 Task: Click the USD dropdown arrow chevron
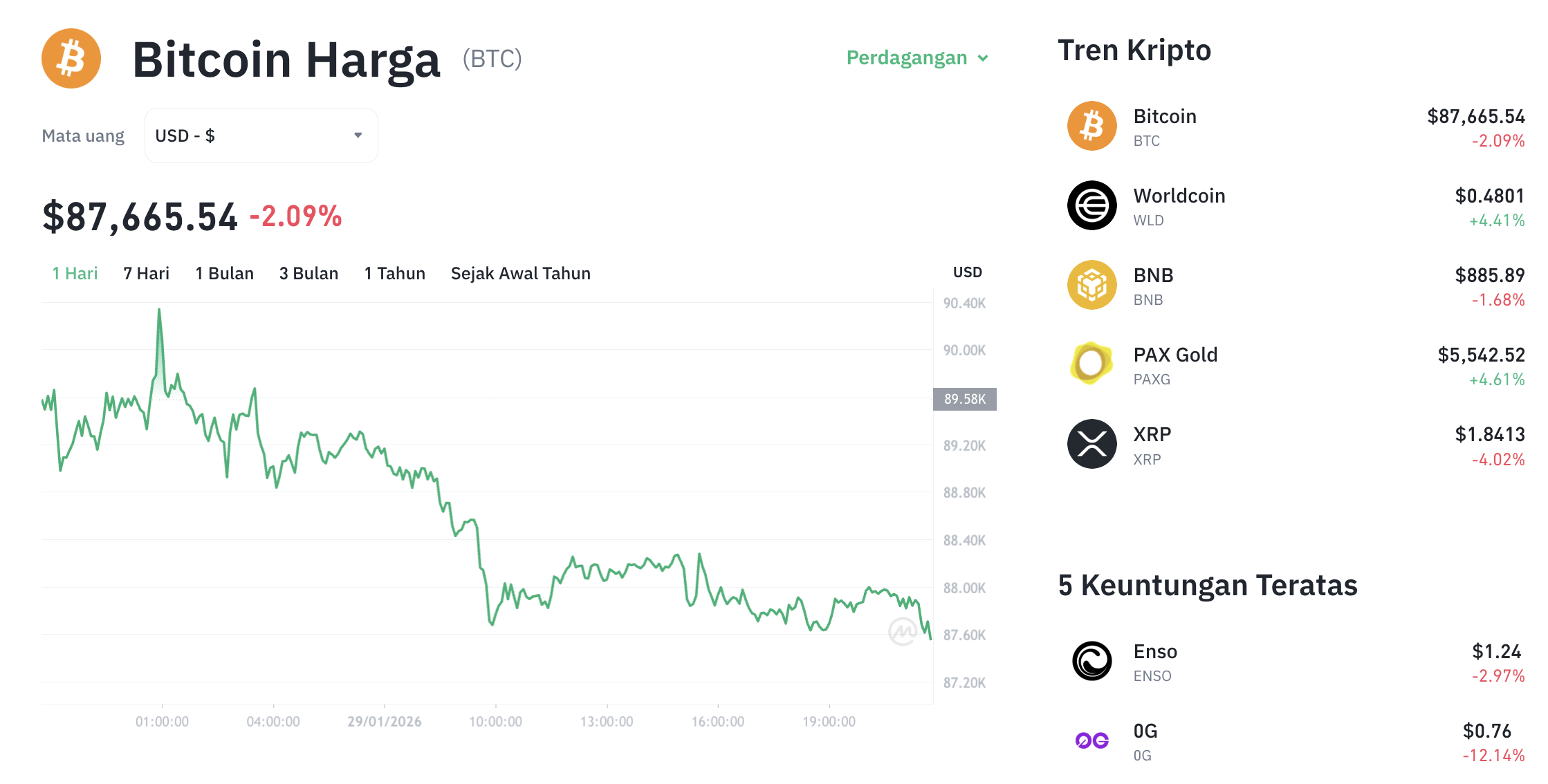tap(358, 135)
